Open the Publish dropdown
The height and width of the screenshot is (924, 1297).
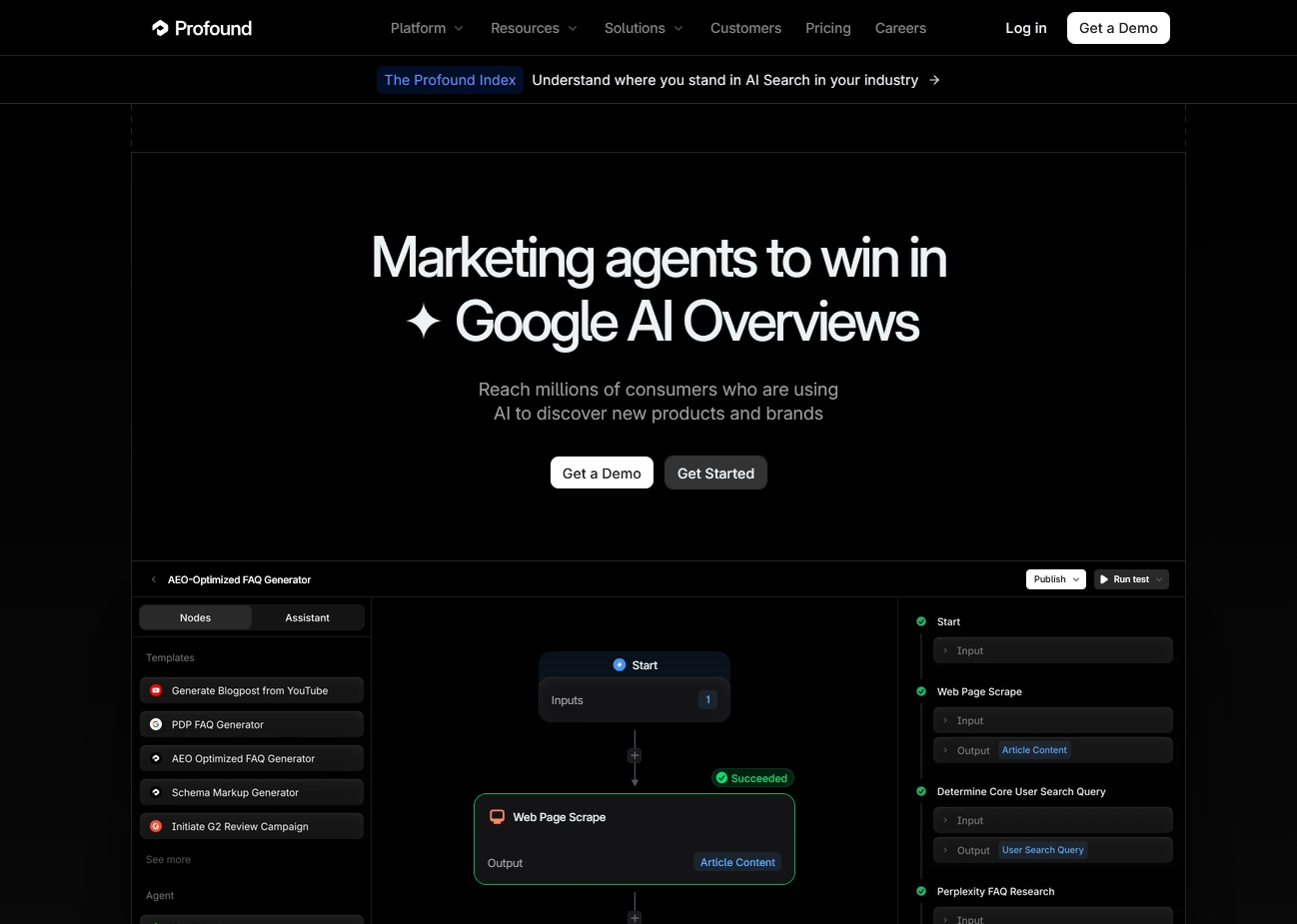1056,579
